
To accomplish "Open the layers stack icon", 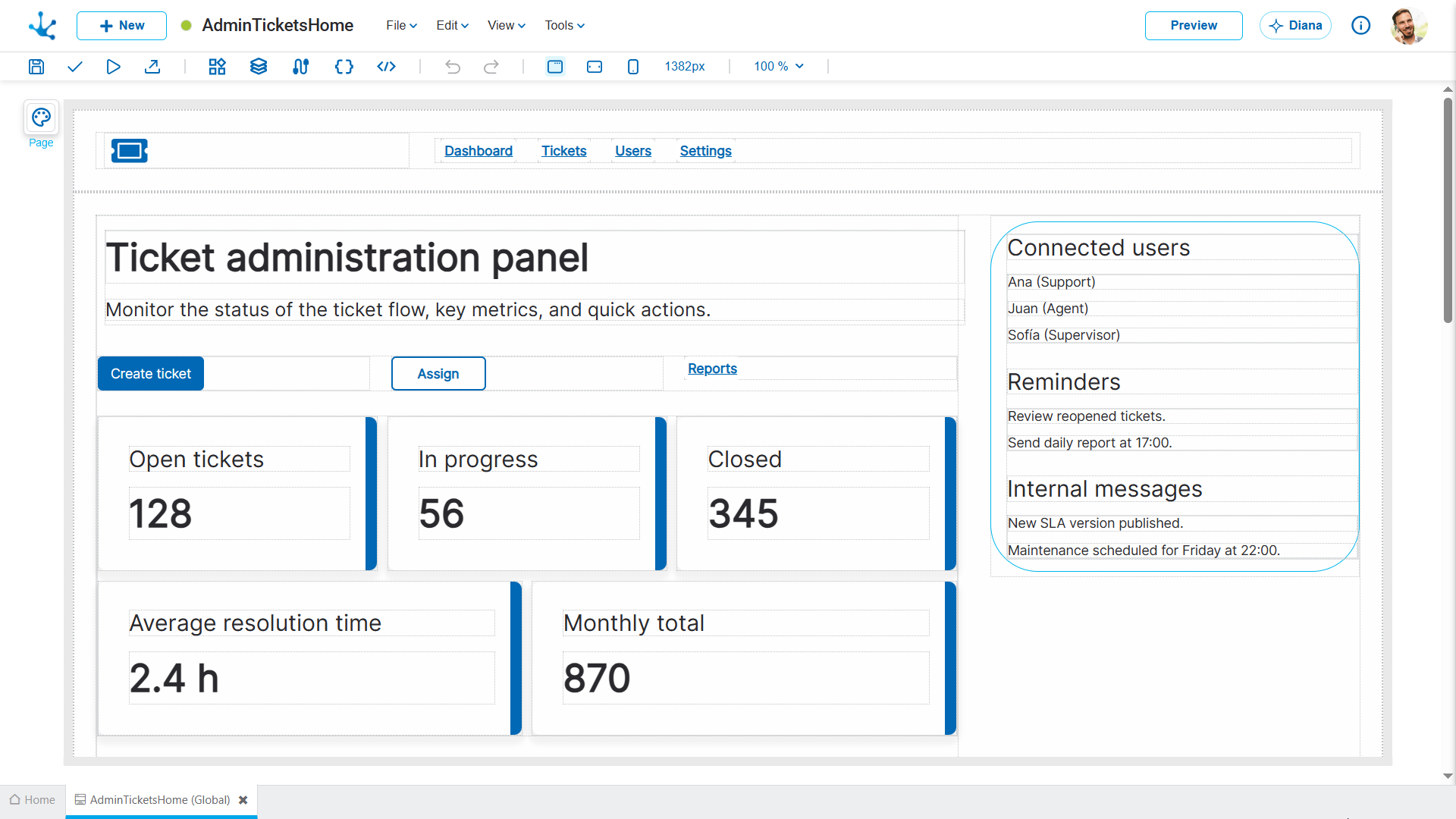I will [259, 67].
